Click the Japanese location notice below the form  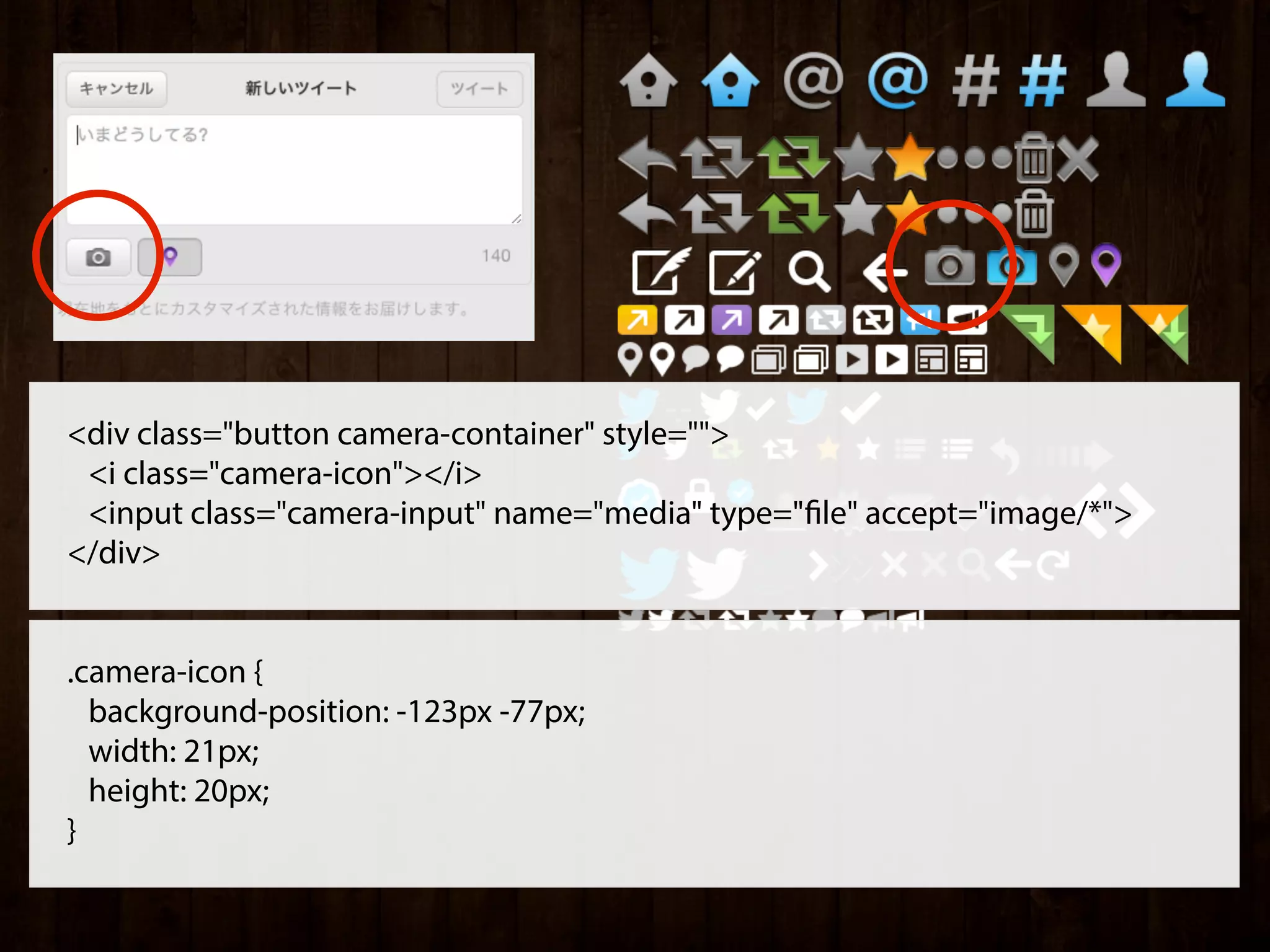click(x=265, y=308)
